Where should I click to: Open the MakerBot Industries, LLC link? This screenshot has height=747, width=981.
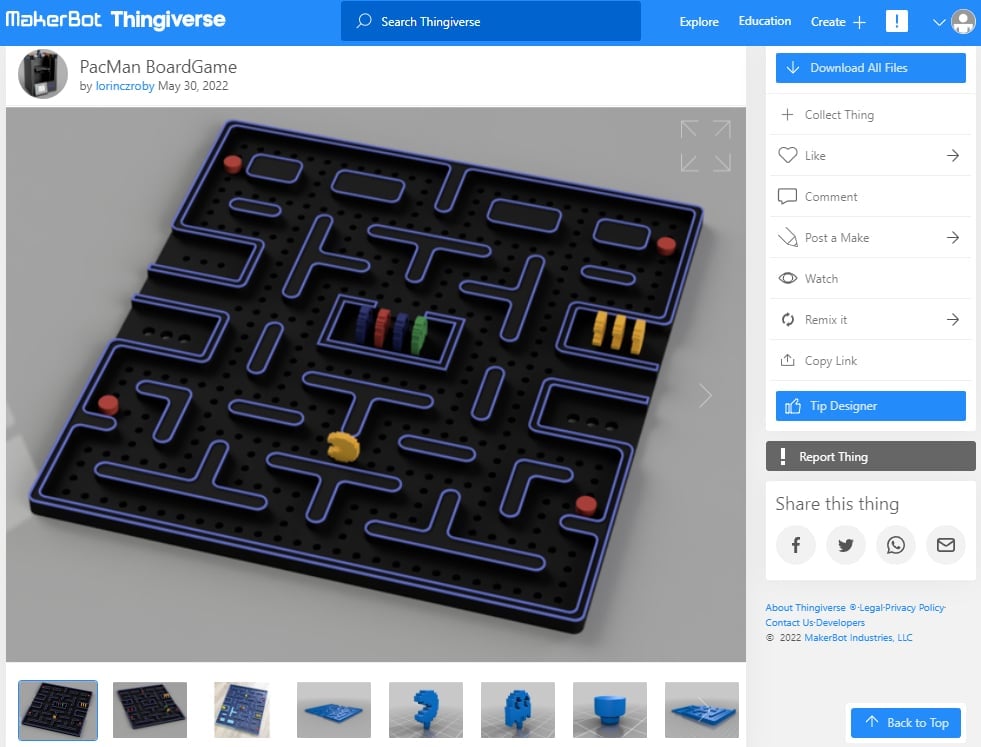(x=858, y=638)
